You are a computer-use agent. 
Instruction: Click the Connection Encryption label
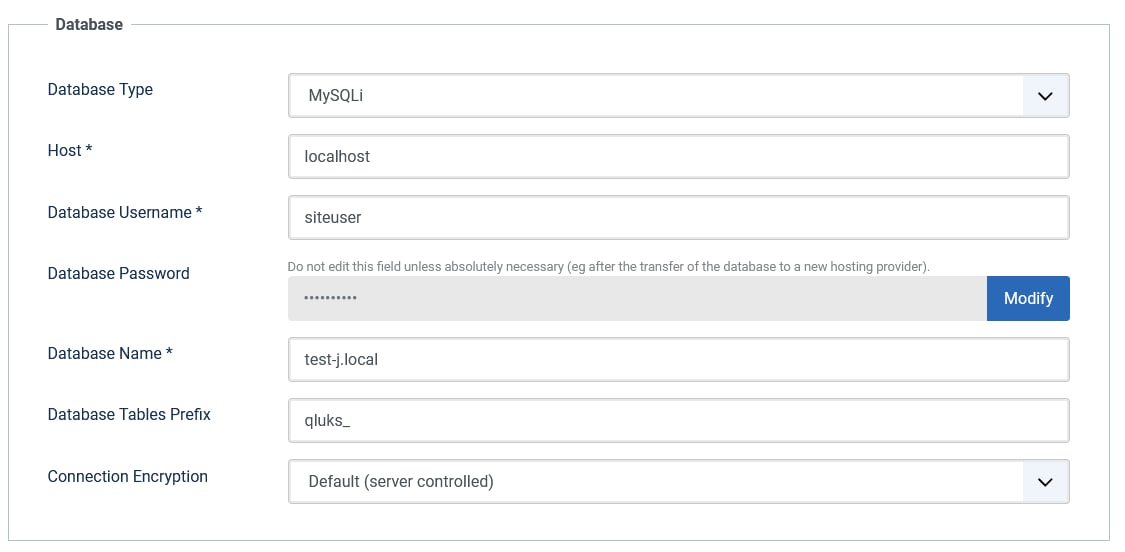click(x=127, y=476)
